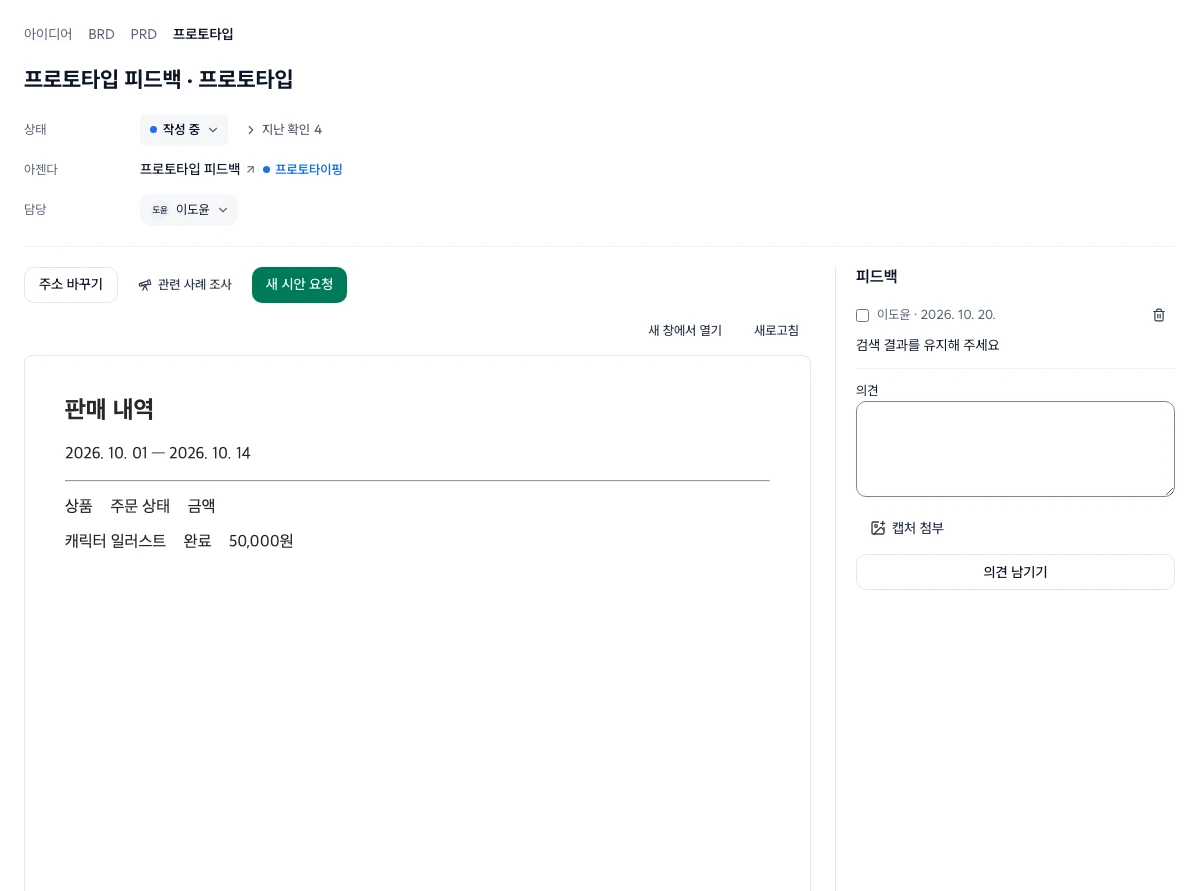
Task: Click the 주문 상태 column header
Action: pyautogui.click(x=140, y=506)
